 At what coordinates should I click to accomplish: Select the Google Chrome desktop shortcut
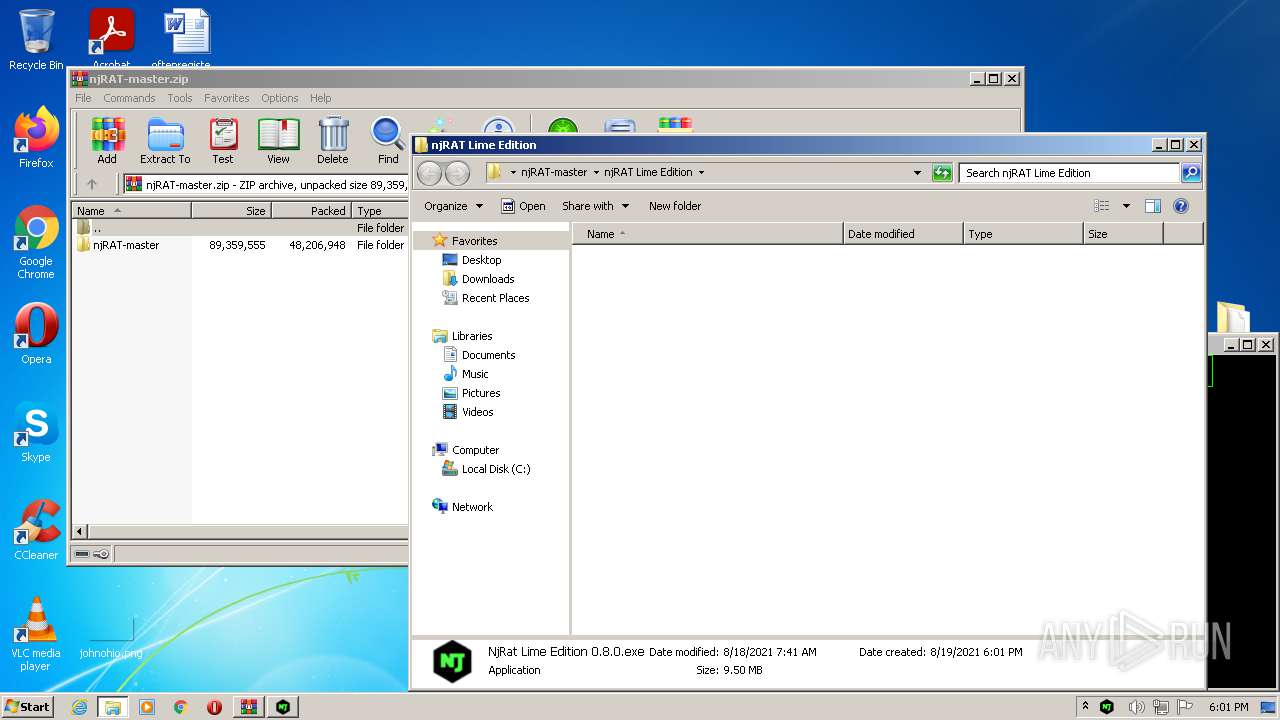[36, 243]
